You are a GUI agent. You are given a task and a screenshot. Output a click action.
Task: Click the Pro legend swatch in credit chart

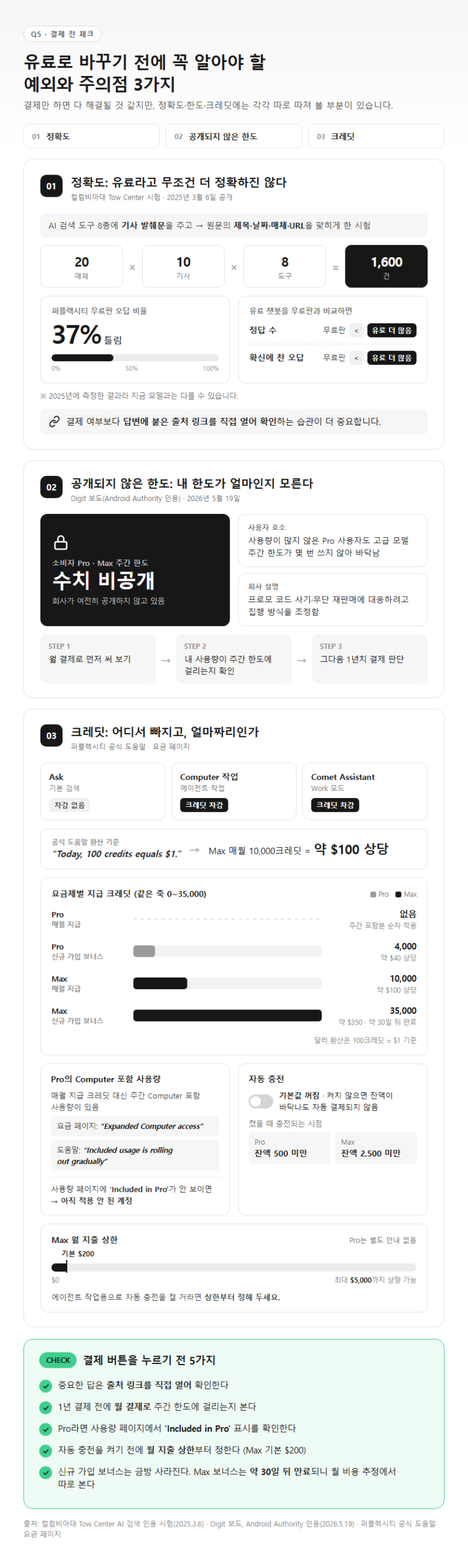(x=373, y=894)
